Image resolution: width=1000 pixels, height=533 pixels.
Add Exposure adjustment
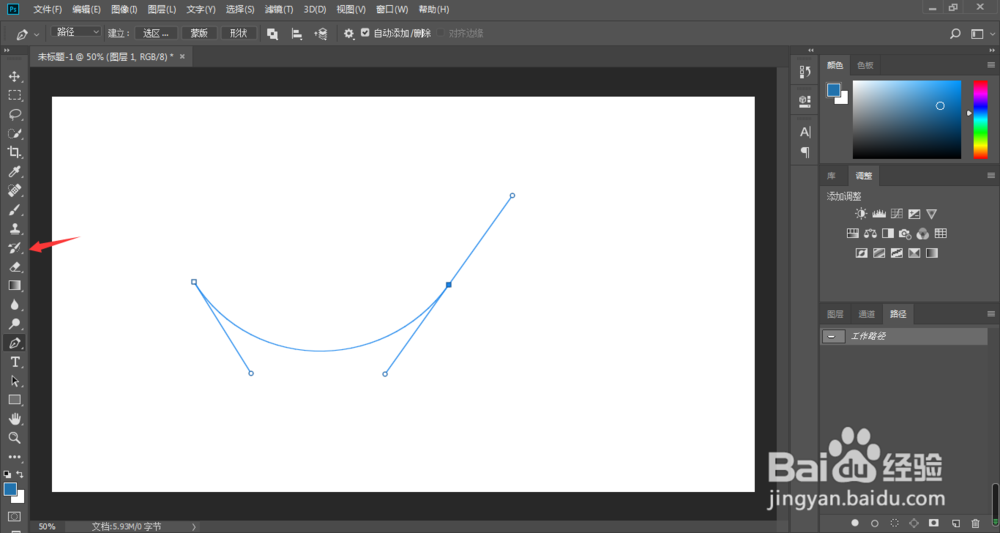point(914,214)
